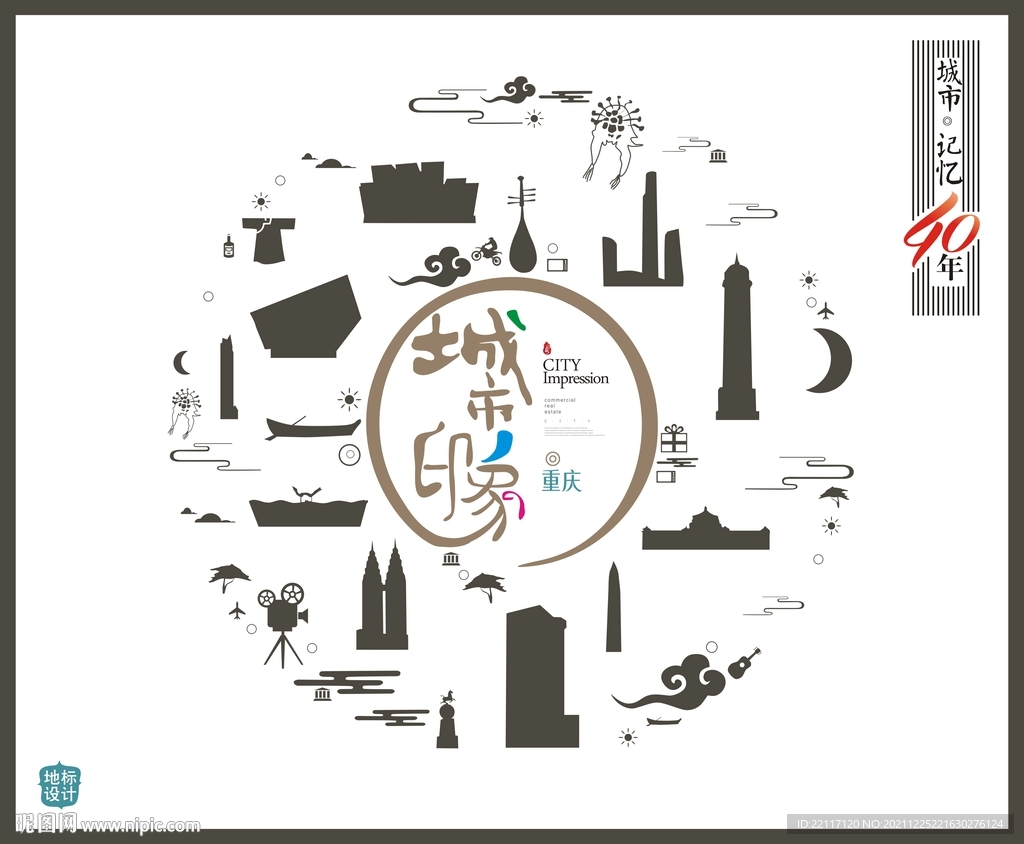Click the gift box icon
The height and width of the screenshot is (844, 1024).
tap(674, 439)
